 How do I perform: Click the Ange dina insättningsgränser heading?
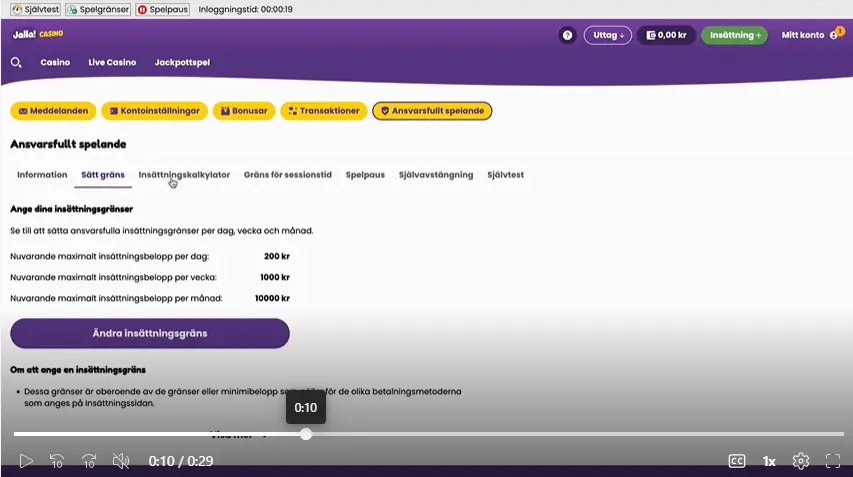coord(71,209)
